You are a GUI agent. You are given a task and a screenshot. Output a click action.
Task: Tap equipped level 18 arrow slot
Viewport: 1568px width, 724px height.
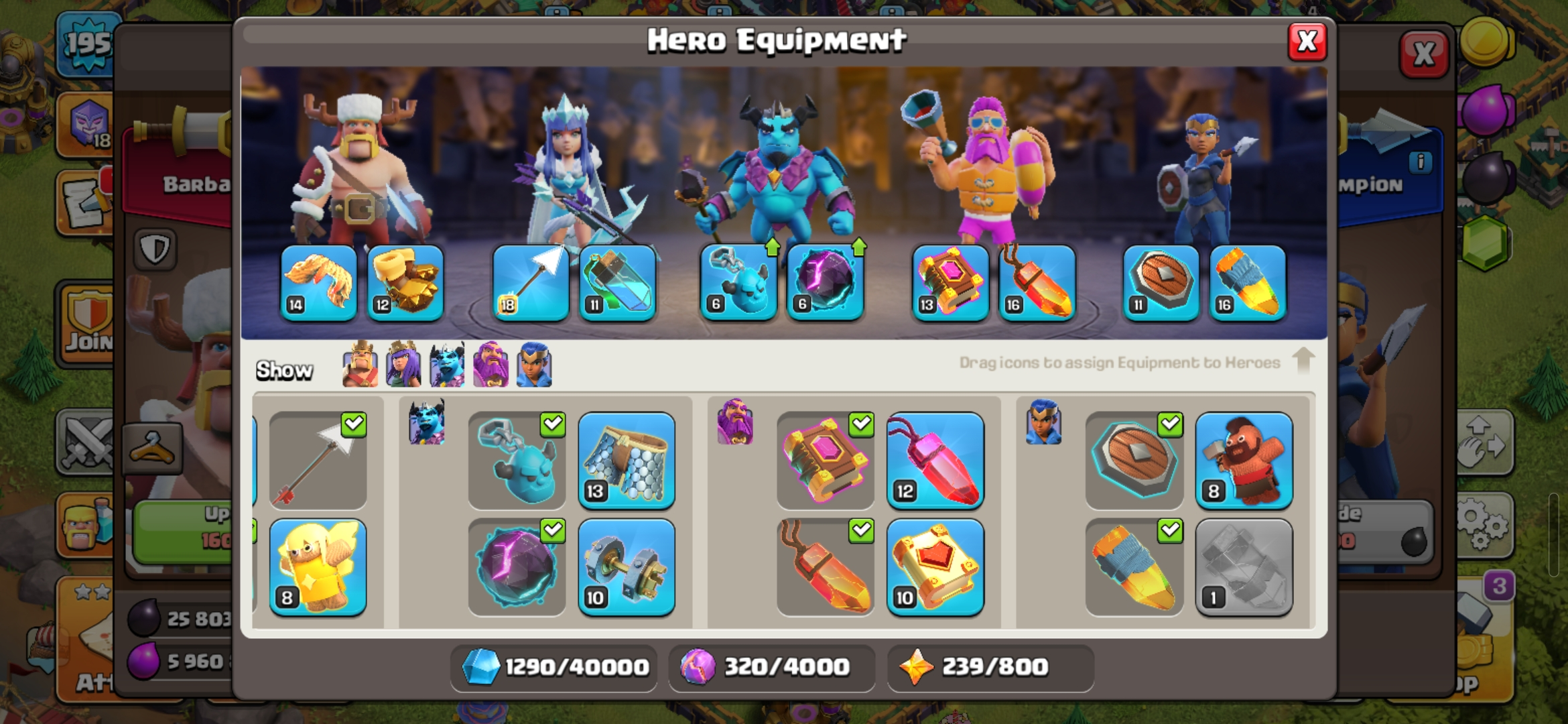coord(531,283)
